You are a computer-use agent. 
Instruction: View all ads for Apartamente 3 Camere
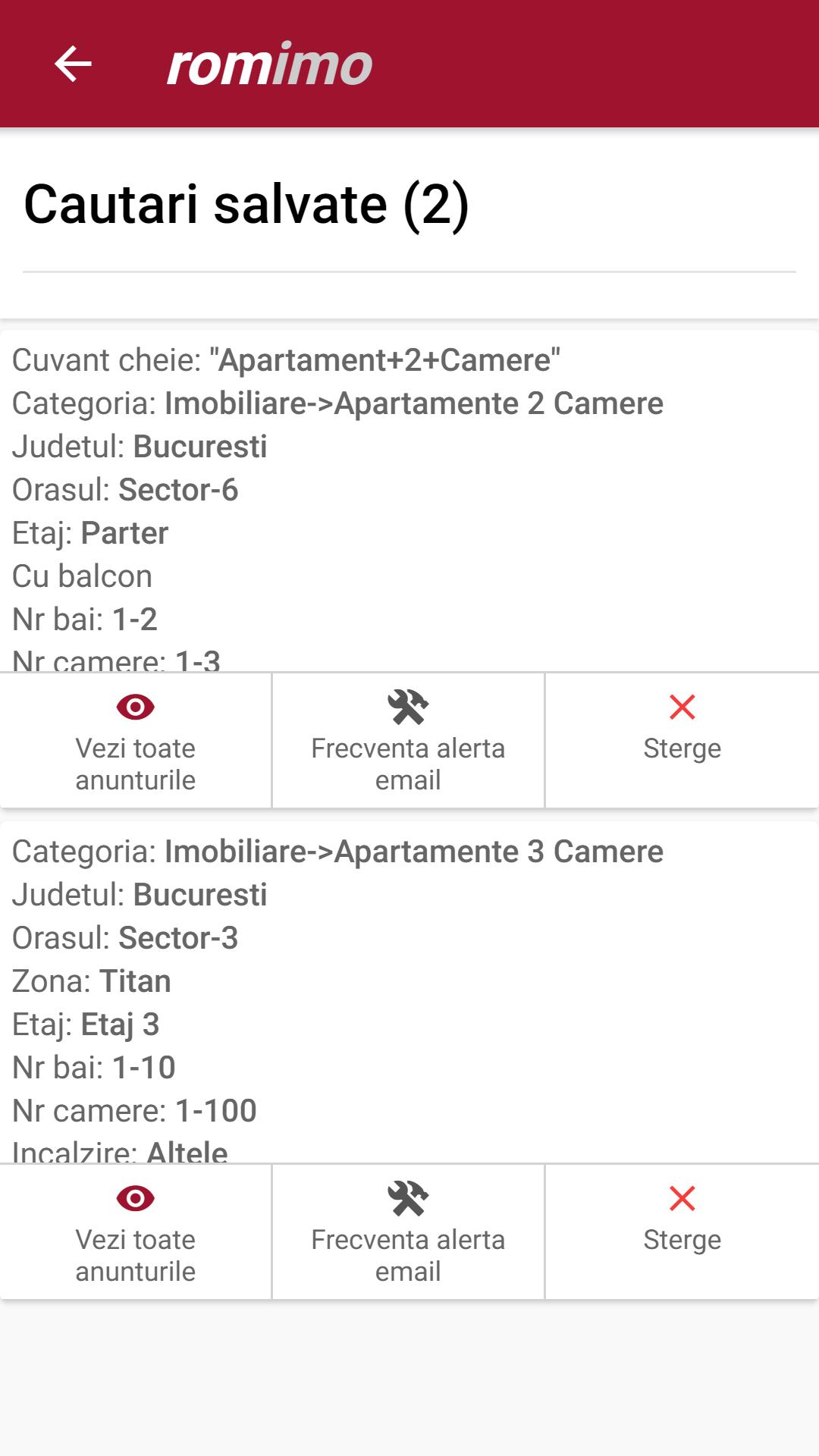(136, 1254)
